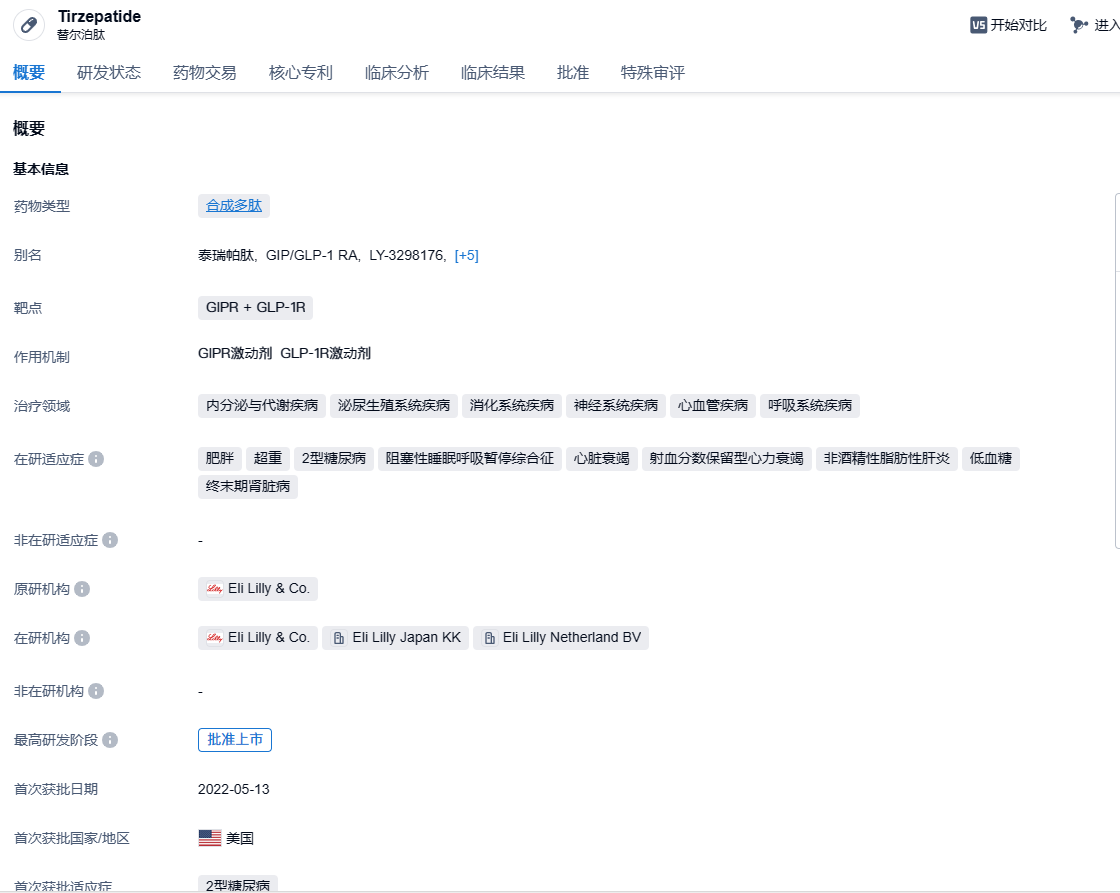The image size is (1120, 893).
Task: Click the graph network icon at top right
Action: [1078, 25]
